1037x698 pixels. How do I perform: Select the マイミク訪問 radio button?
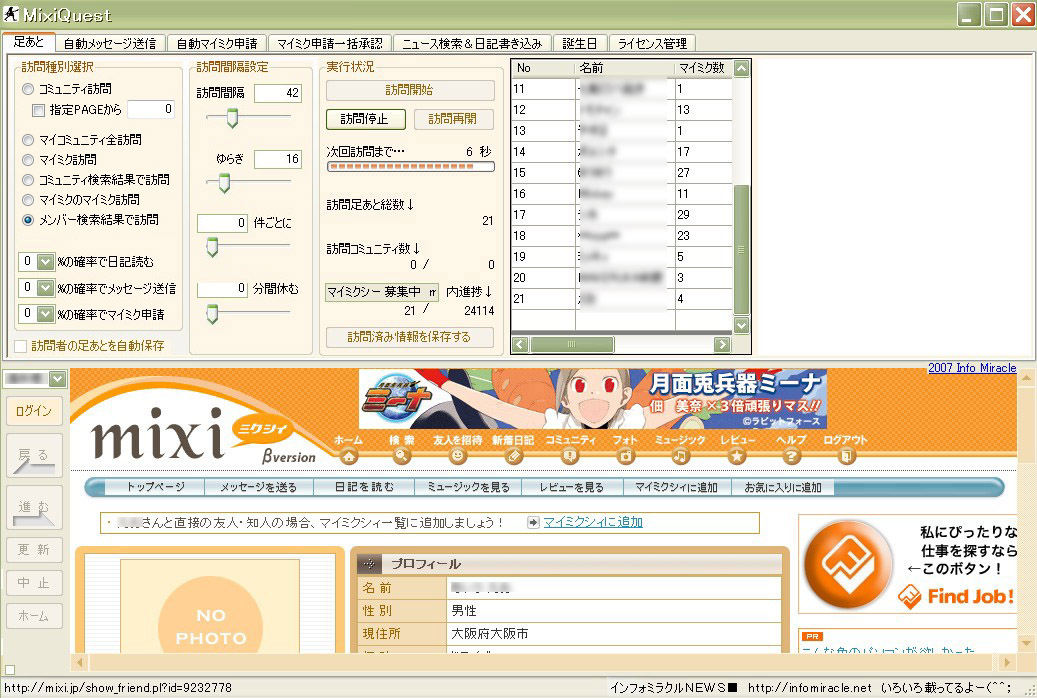[28, 159]
